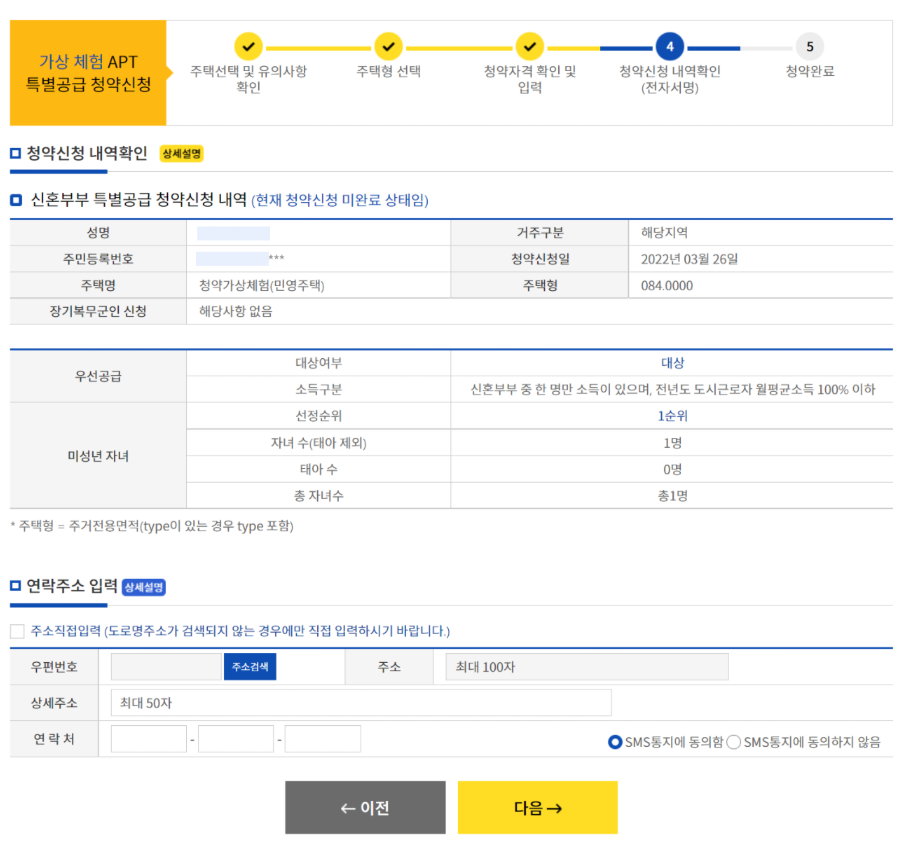This screenshot has height=852, width=900.
Task: Click the first 연락처 phone number box
Action: pos(149,739)
